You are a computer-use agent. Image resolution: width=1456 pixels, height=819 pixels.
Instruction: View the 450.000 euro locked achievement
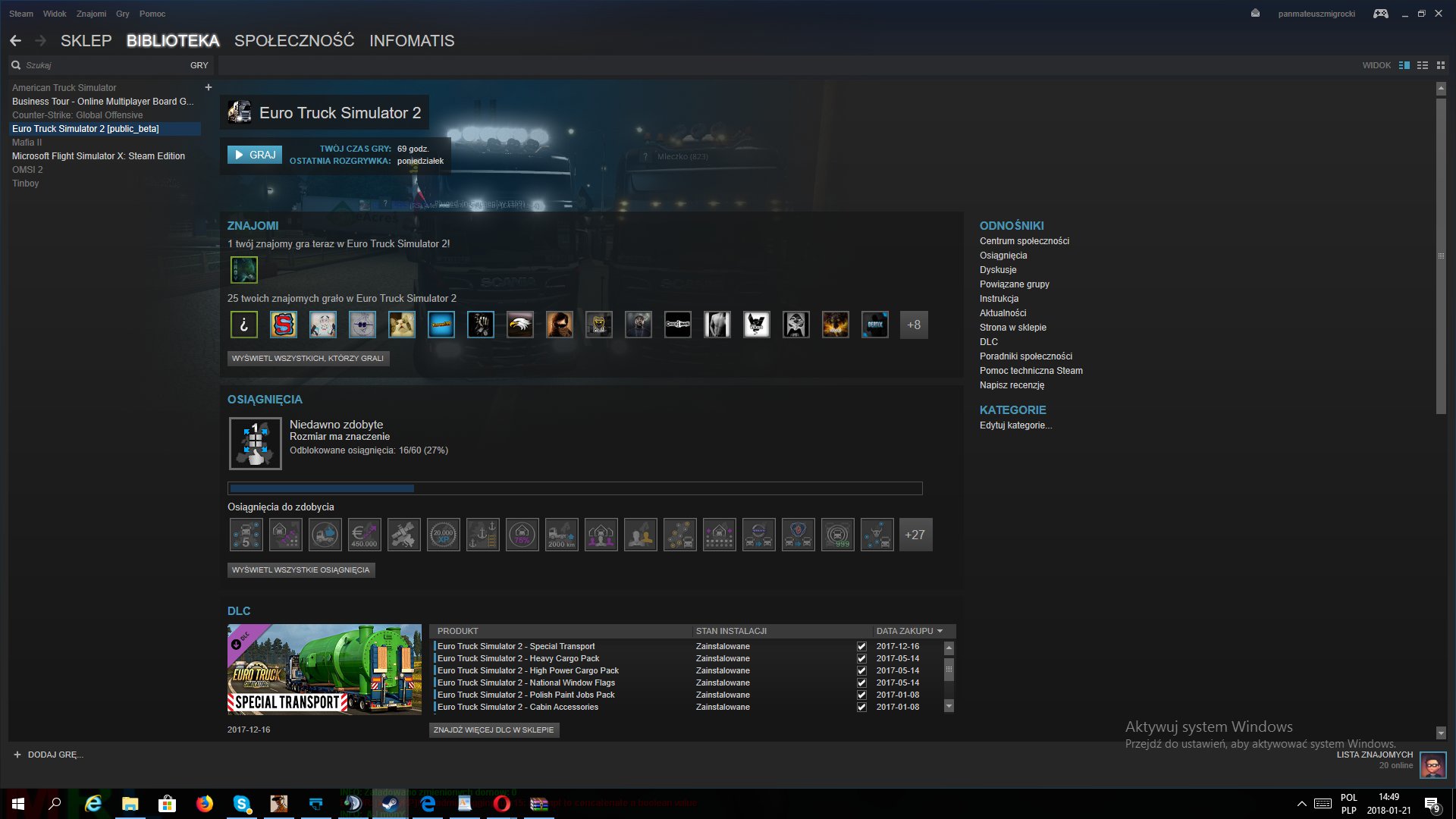364,535
